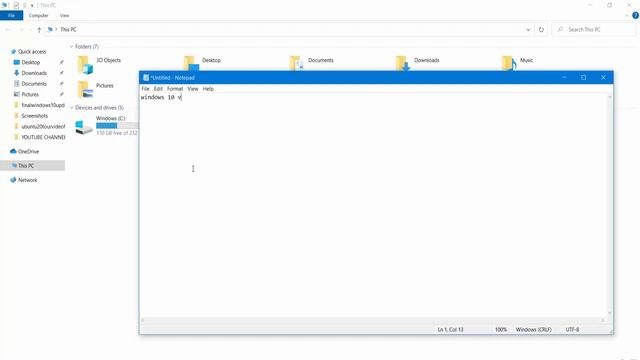Image resolution: width=640 pixels, height=360 pixels.
Task: Switch to the Explorer Computer ribbon tab
Action: coord(38,16)
